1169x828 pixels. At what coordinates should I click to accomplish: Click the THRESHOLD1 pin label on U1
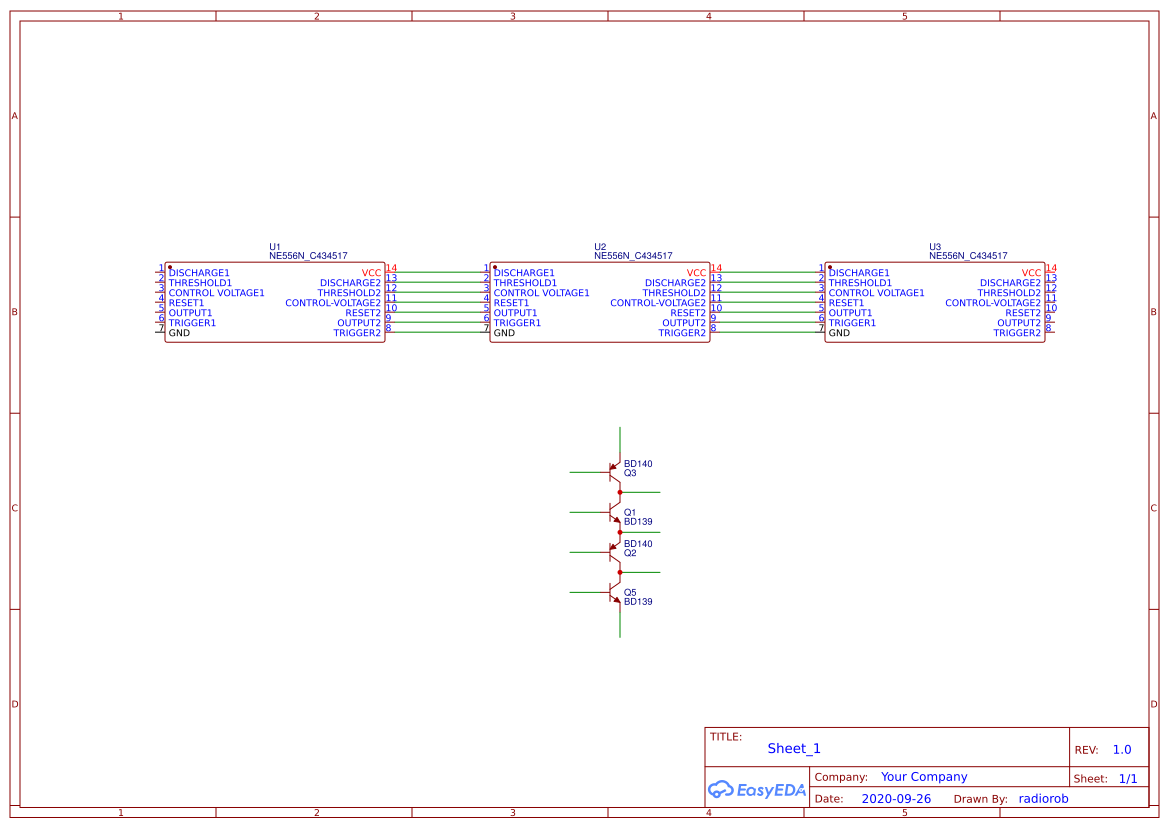click(200, 283)
